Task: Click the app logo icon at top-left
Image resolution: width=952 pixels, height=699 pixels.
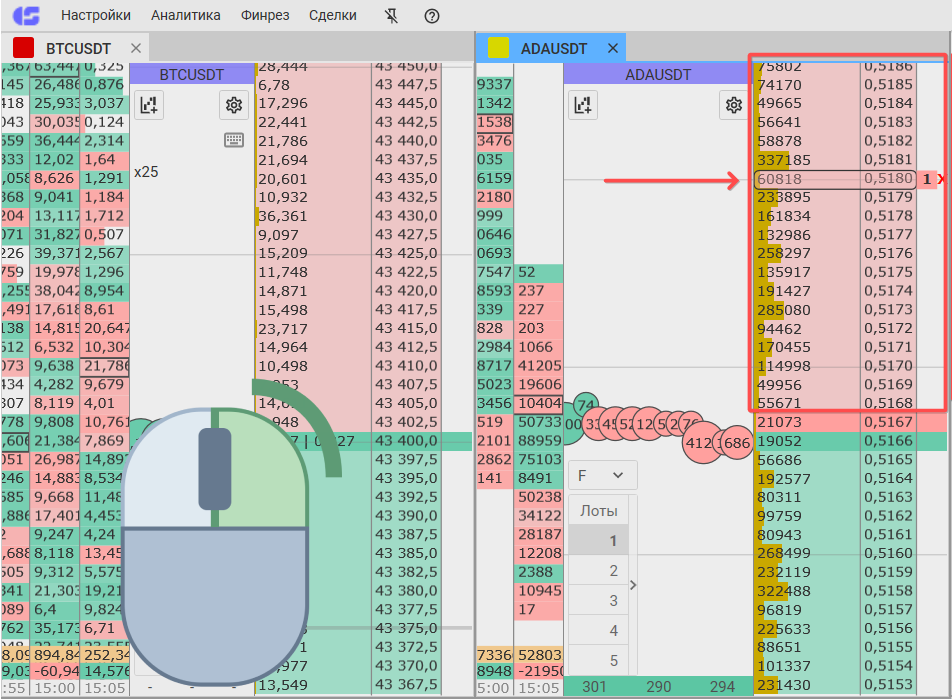Action: coord(26,15)
